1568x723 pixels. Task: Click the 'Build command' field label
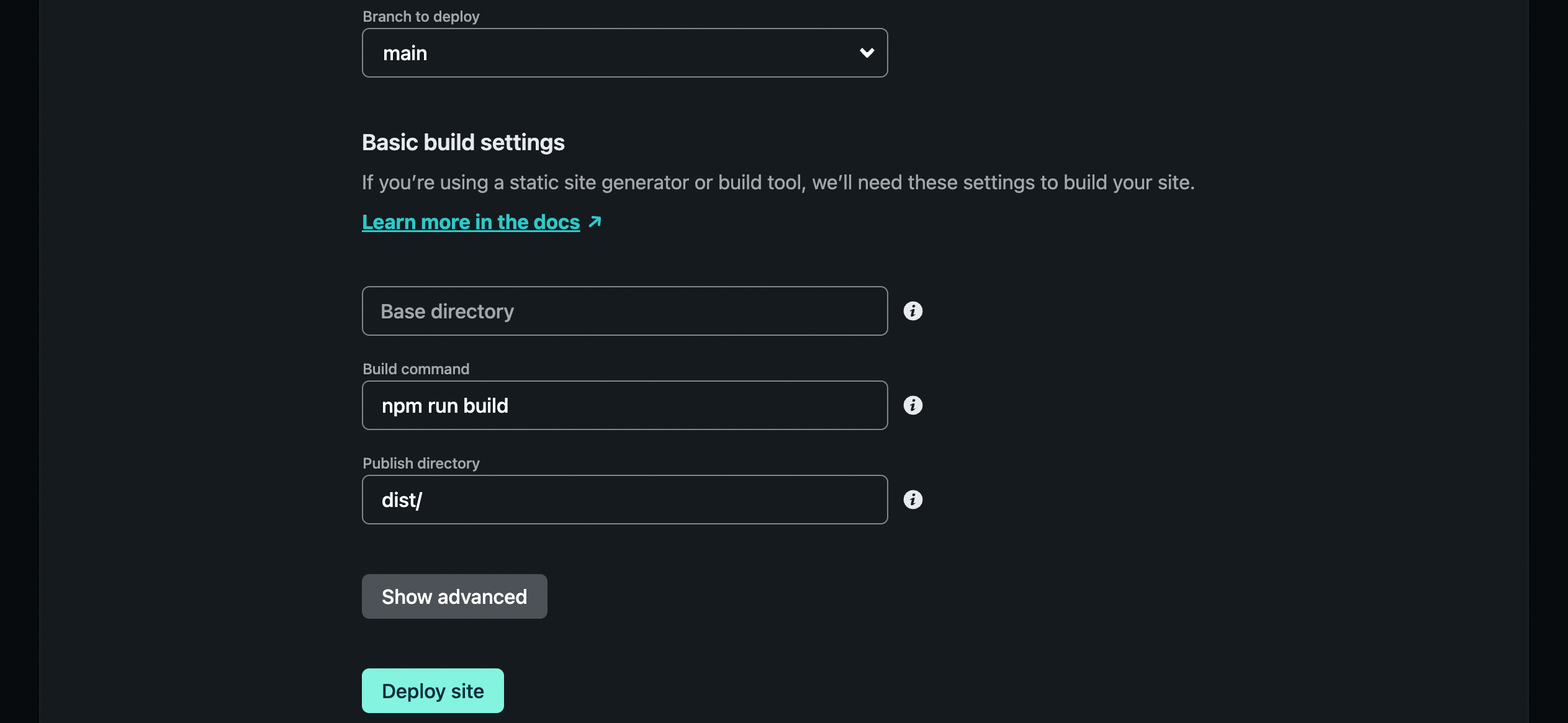416,369
